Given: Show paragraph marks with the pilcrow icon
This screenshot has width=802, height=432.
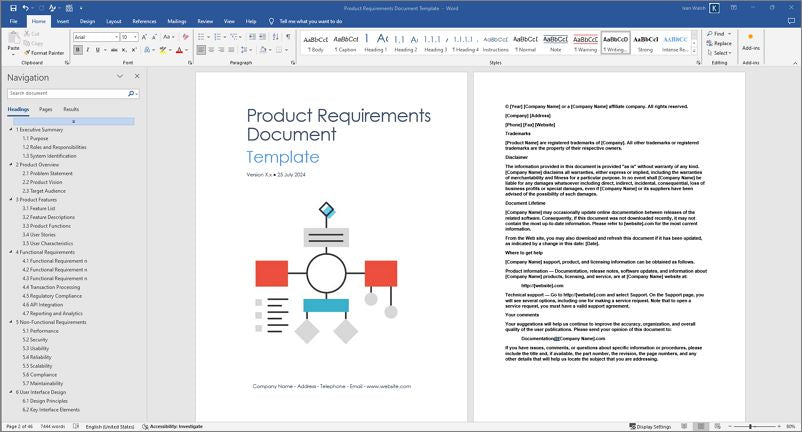Looking at the screenshot, I should [x=286, y=36].
